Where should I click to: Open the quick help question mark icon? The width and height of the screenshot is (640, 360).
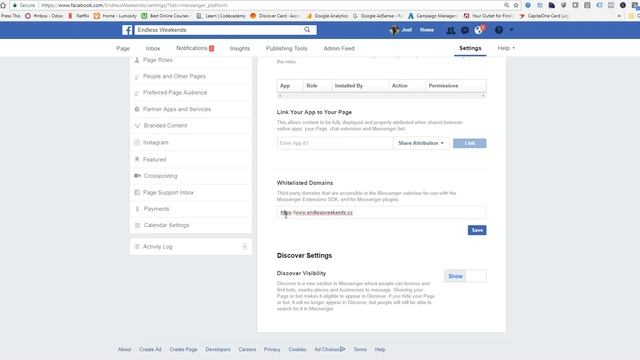coord(499,30)
